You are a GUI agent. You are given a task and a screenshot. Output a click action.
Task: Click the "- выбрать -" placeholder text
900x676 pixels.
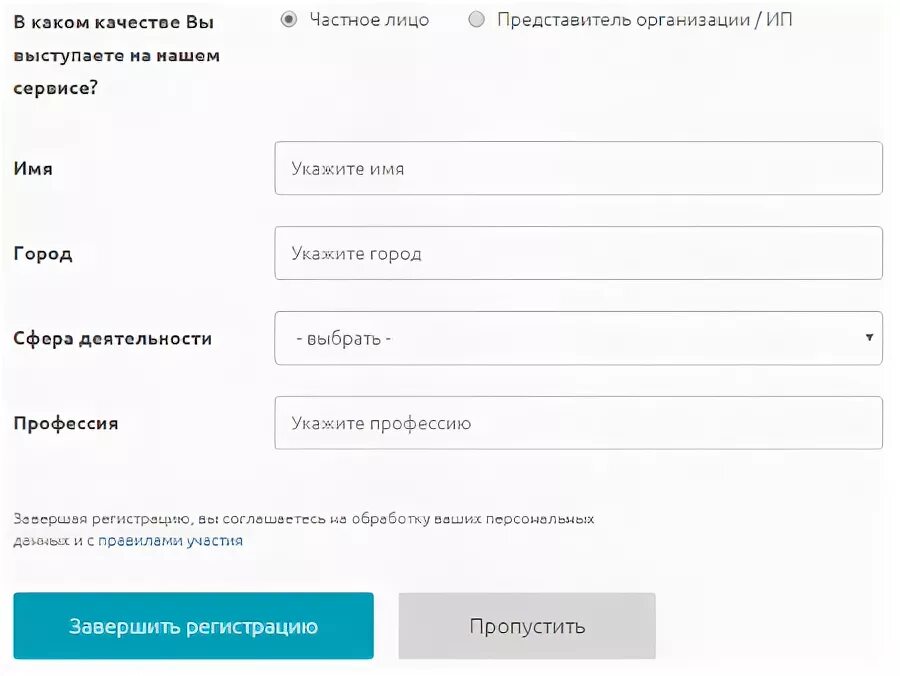click(x=343, y=339)
